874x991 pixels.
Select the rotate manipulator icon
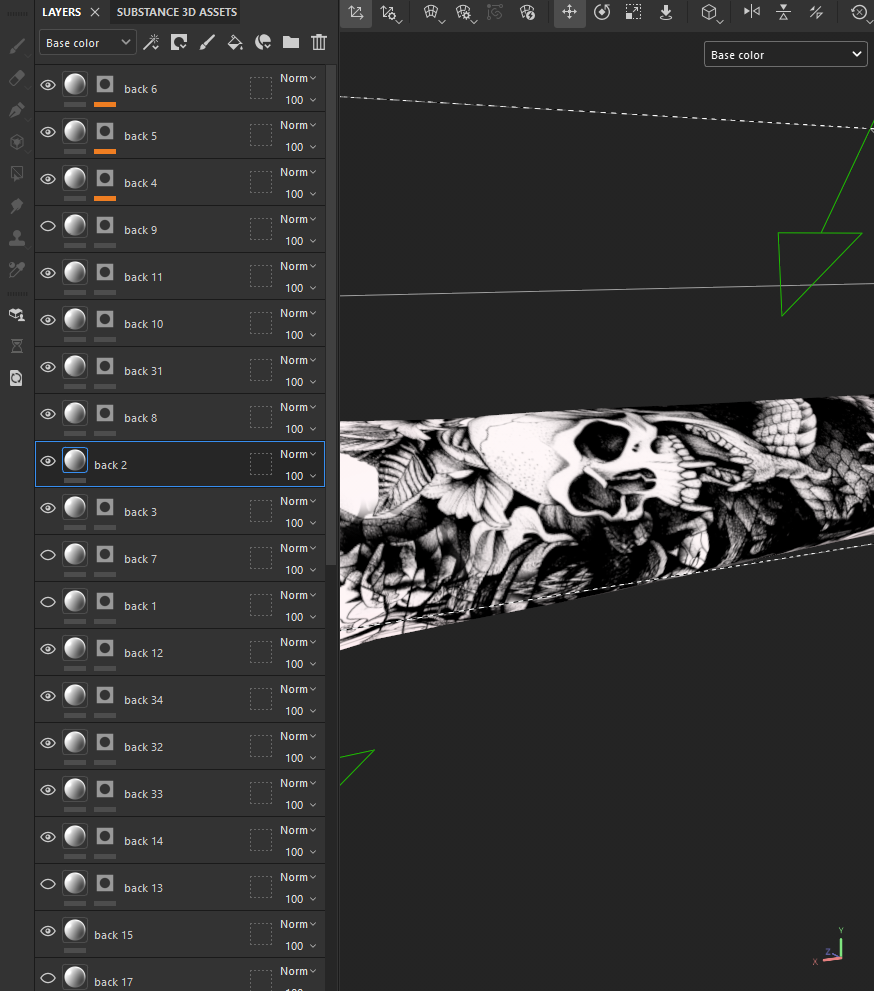(x=602, y=12)
